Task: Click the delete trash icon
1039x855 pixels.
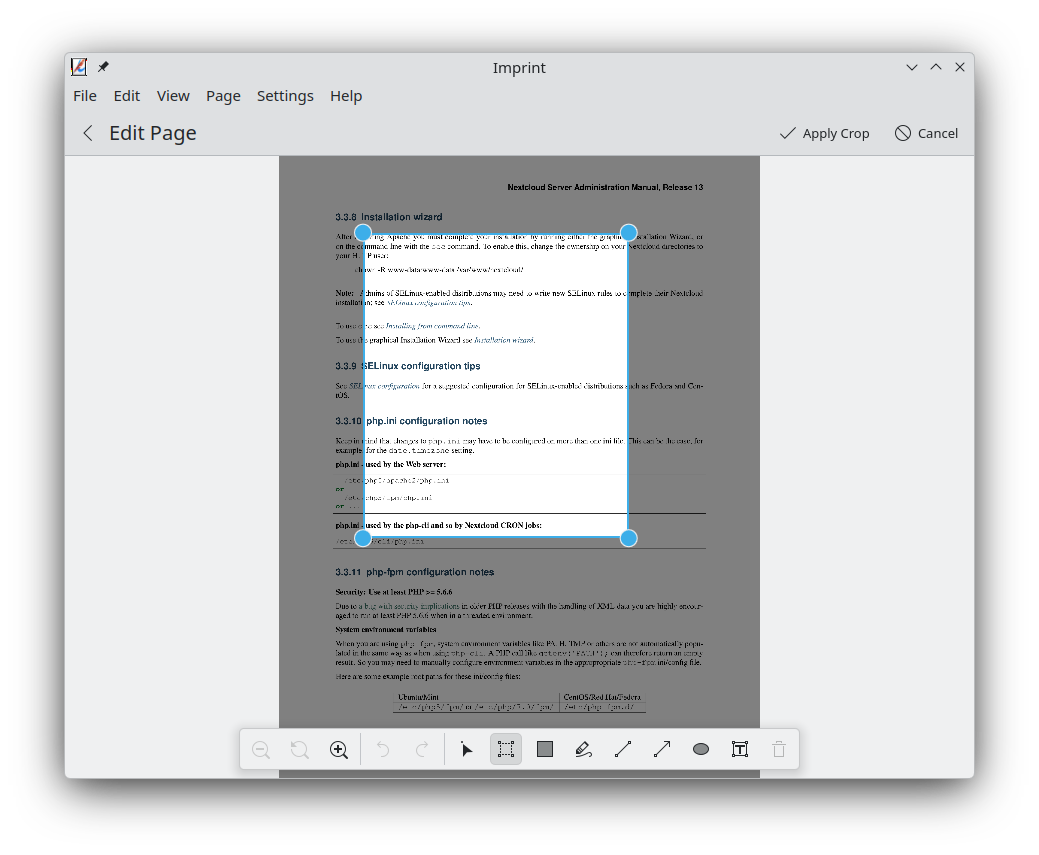Action: [779, 750]
